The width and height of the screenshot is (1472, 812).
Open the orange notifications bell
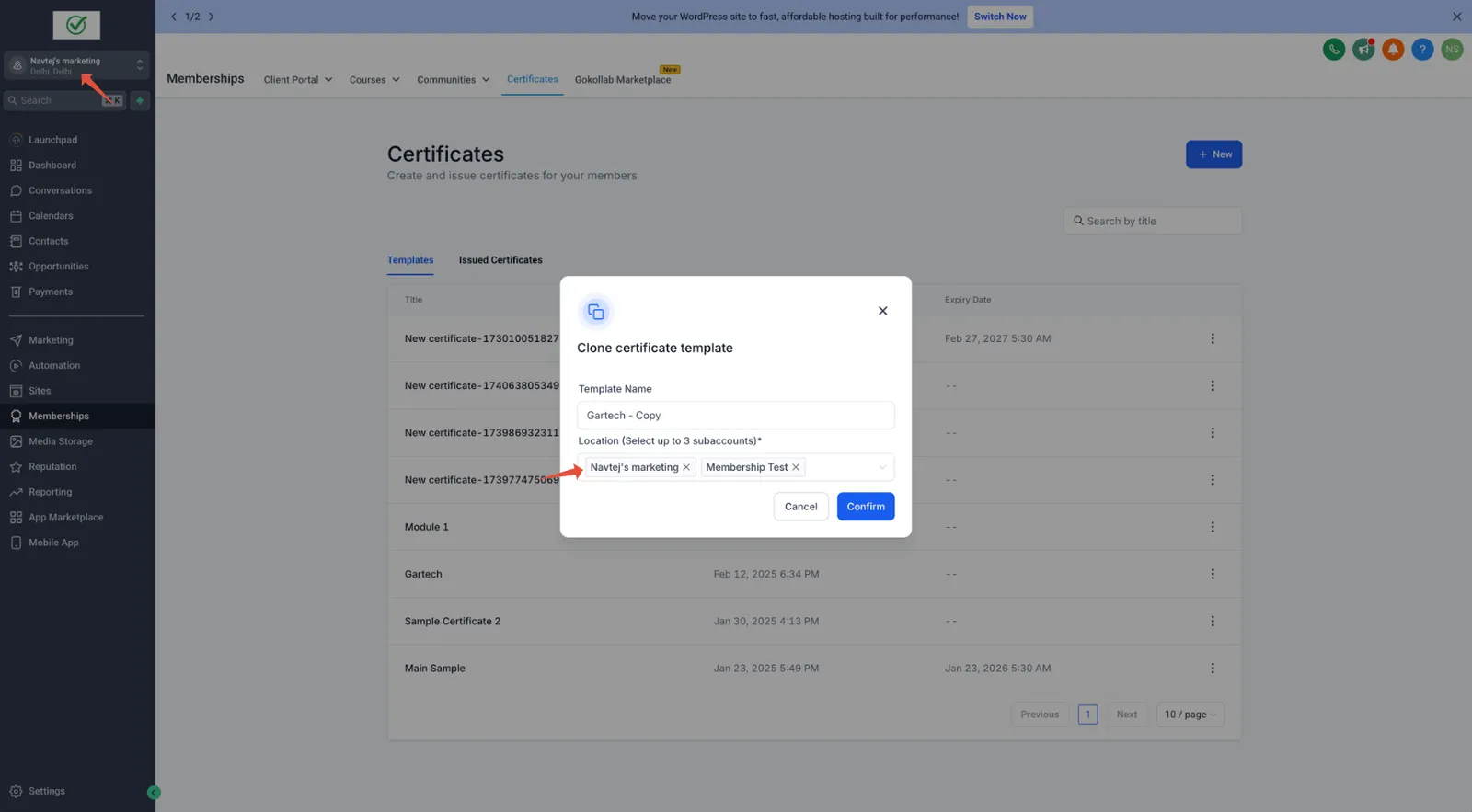[1393, 50]
